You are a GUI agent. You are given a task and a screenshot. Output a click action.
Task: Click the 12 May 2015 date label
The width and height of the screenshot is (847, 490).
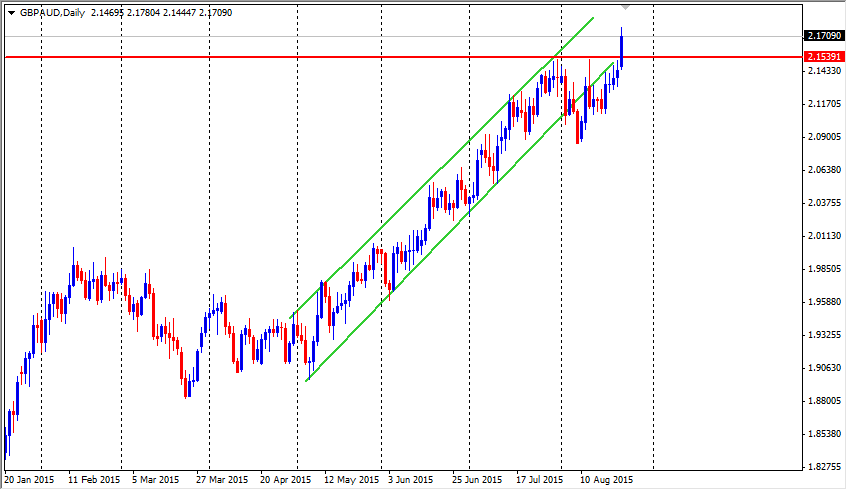pyautogui.click(x=352, y=480)
